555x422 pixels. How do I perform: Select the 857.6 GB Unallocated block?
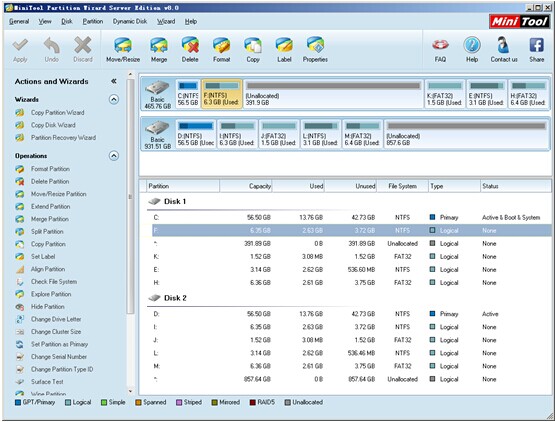point(467,134)
